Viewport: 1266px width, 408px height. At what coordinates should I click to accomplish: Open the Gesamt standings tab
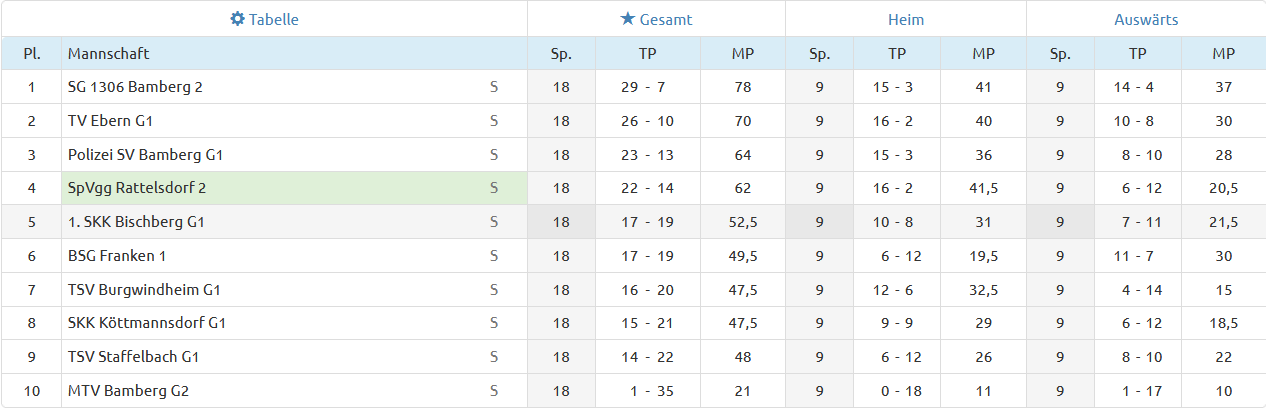pyautogui.click(x=656, y=19)
